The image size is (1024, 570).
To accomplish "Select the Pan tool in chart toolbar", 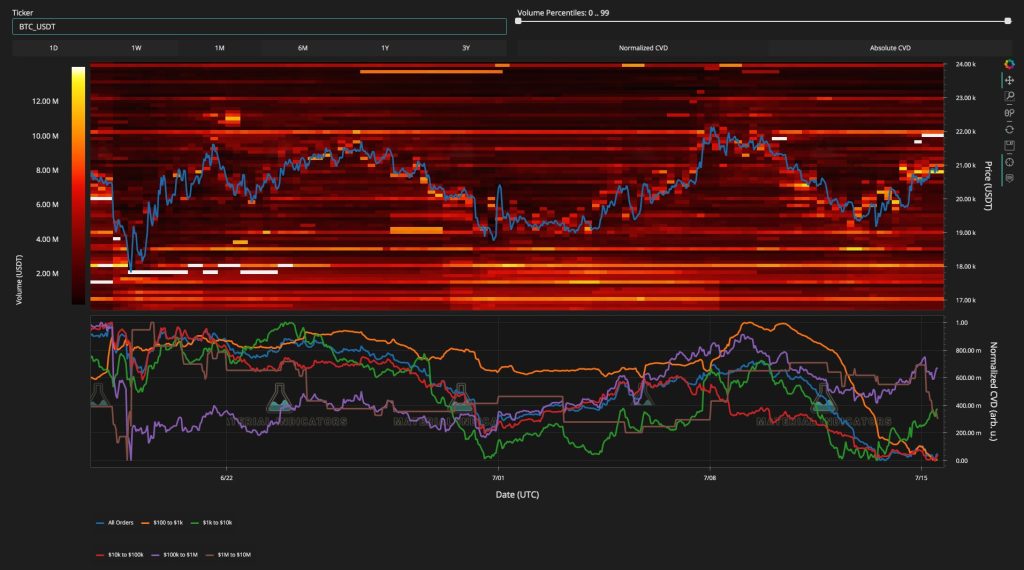I will 1009,80.
